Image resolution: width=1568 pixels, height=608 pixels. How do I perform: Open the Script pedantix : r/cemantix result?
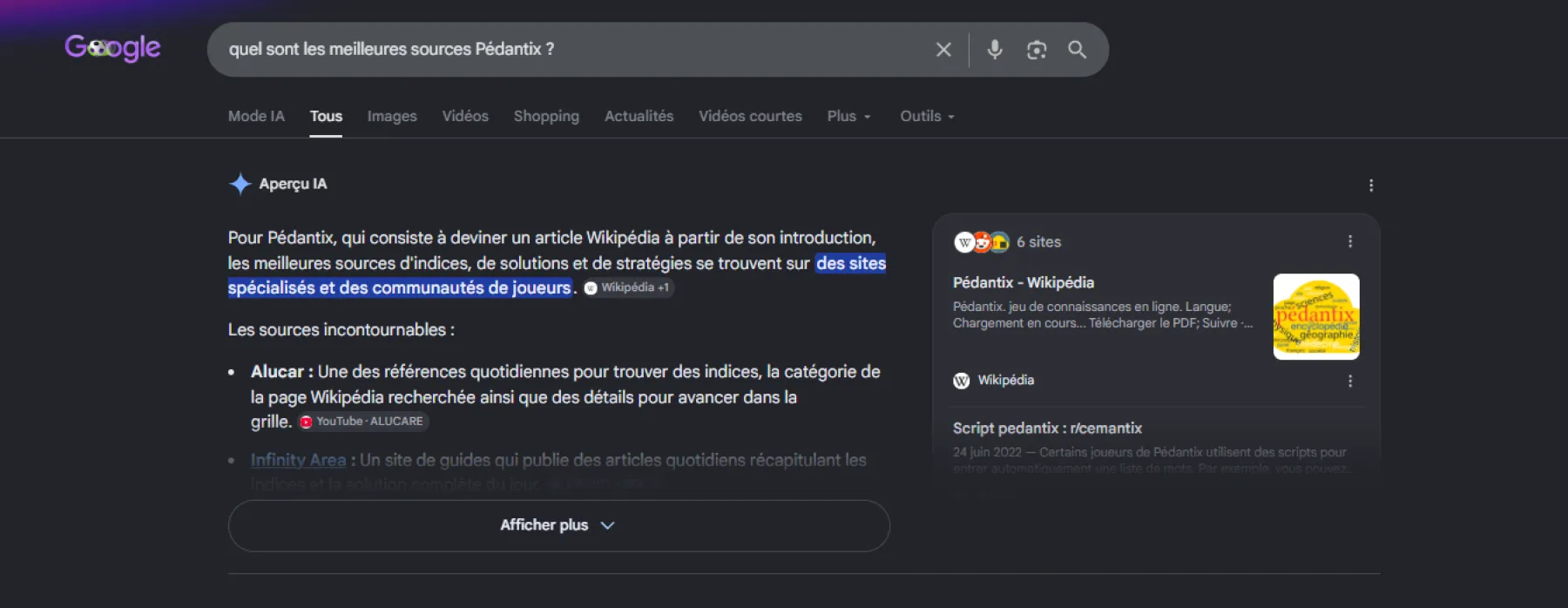click(x=1047, y=428)
